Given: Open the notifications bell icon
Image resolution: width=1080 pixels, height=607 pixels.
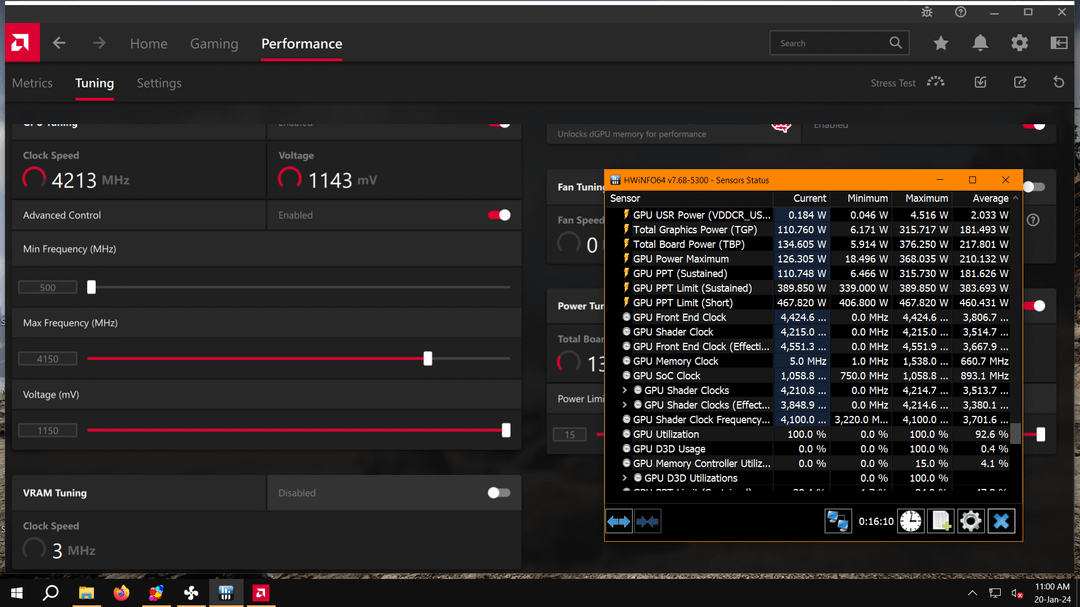Looking at the screenshot, I should point(979,43).
